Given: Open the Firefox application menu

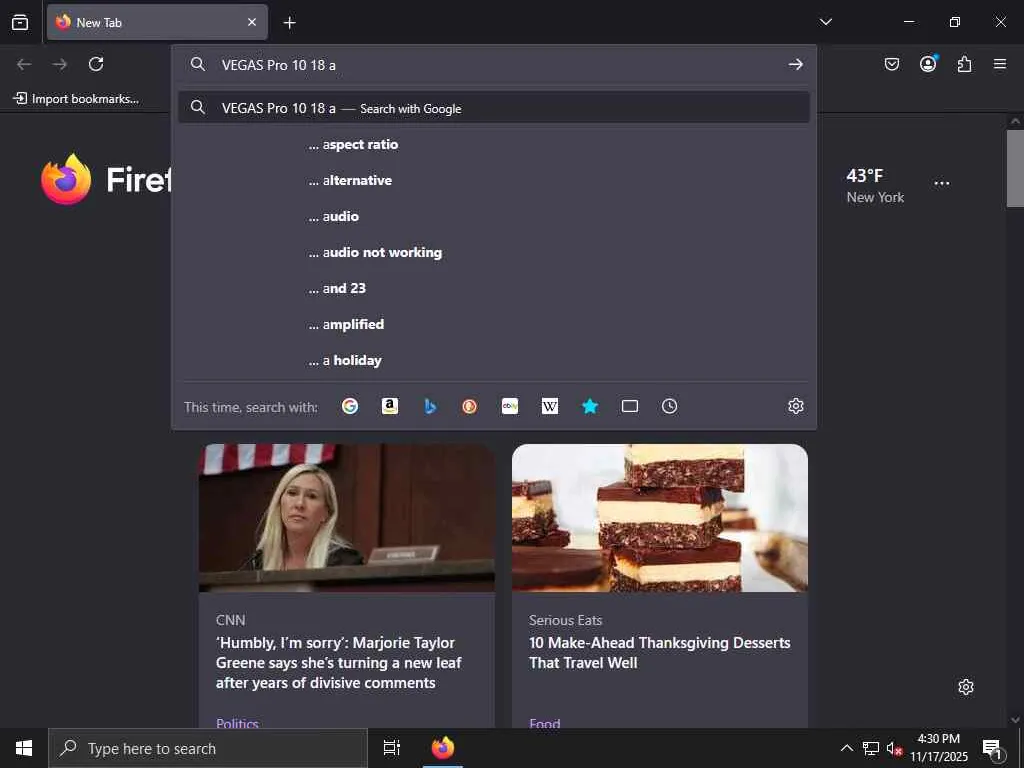Looking at the screenshot, I should pos(1000,64).
